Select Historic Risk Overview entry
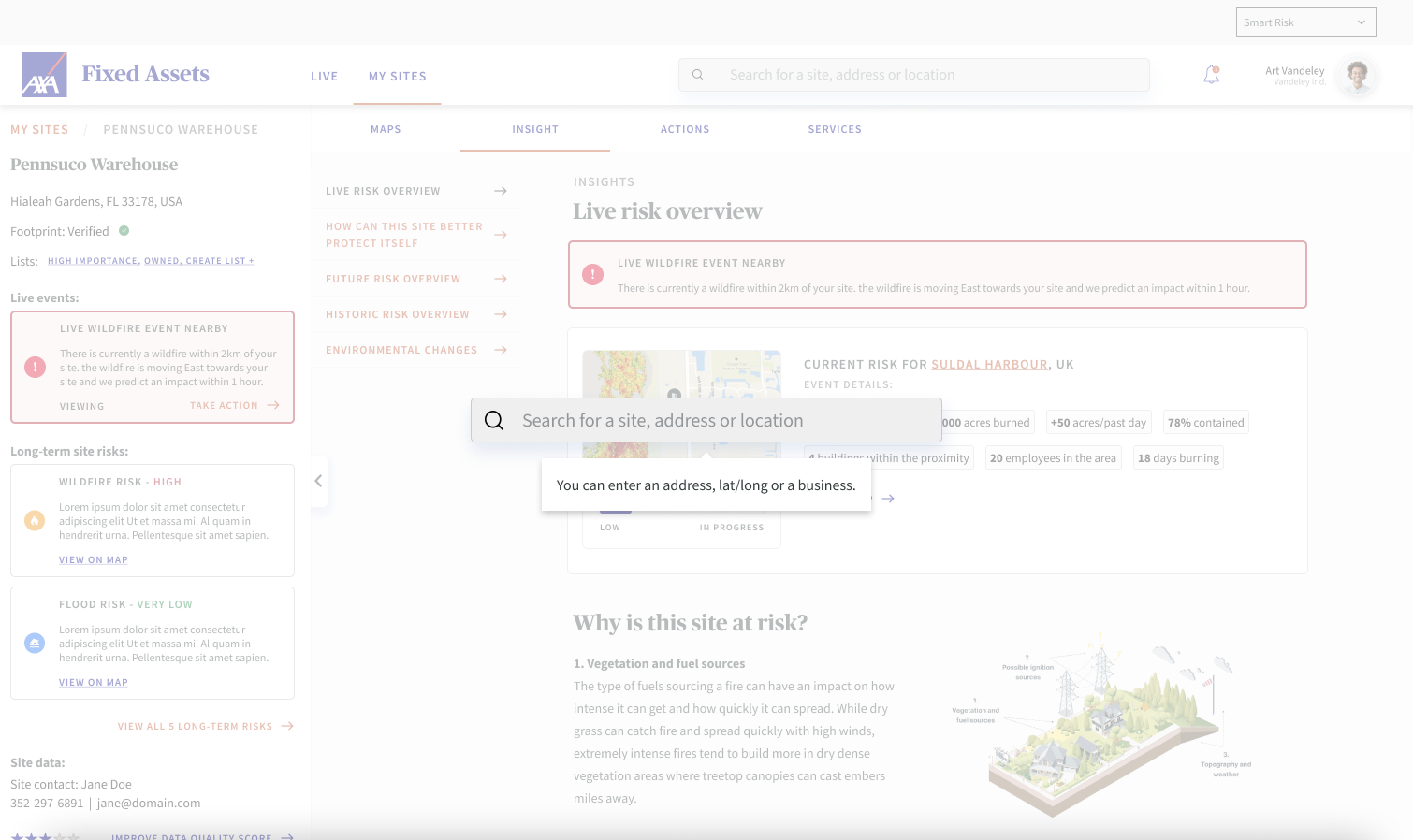Screen dimensions: 1413x840 coord(398,314)
